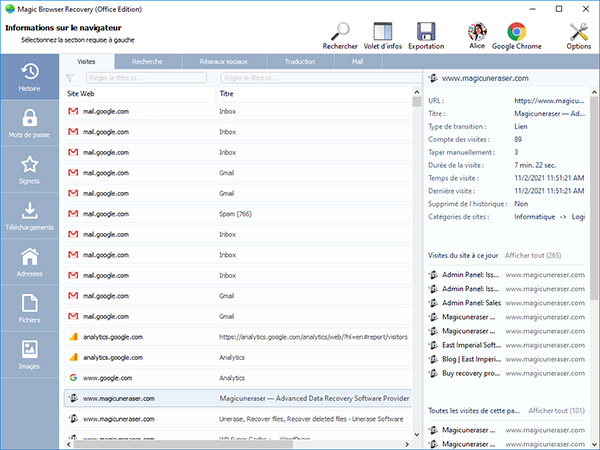Open the Histoire section in sidebar
This screenshot has width=600, height=450.
click(x=29, y=77)
